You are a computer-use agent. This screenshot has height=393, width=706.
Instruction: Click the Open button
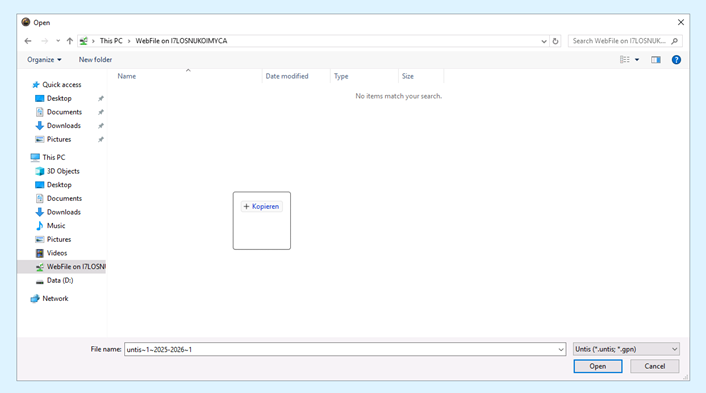point(597,366)
